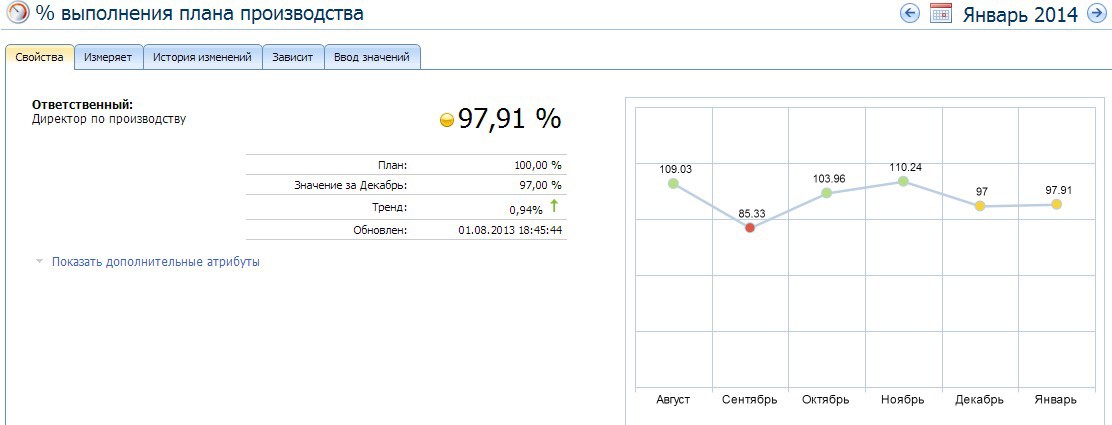Click the План: row label
This screenshot has width=1112, height=425.
394,165
